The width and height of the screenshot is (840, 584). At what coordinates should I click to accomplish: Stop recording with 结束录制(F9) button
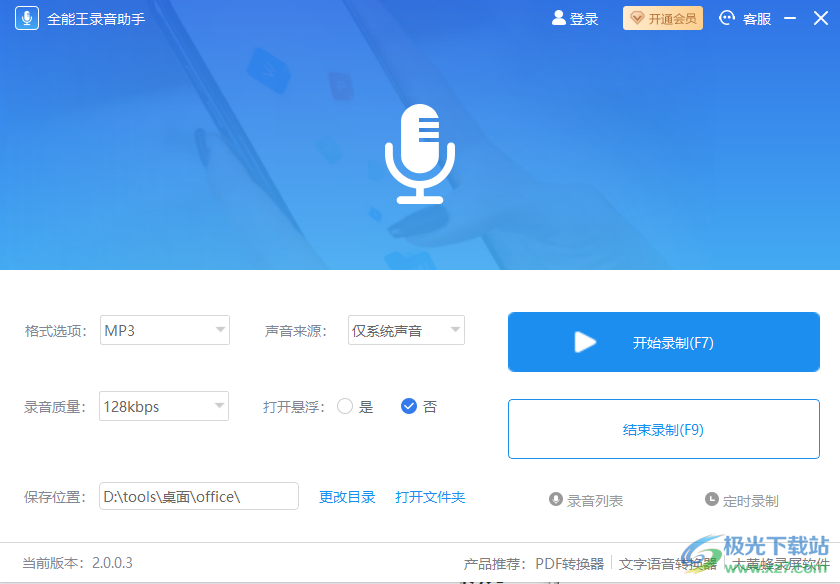(663, 429)
